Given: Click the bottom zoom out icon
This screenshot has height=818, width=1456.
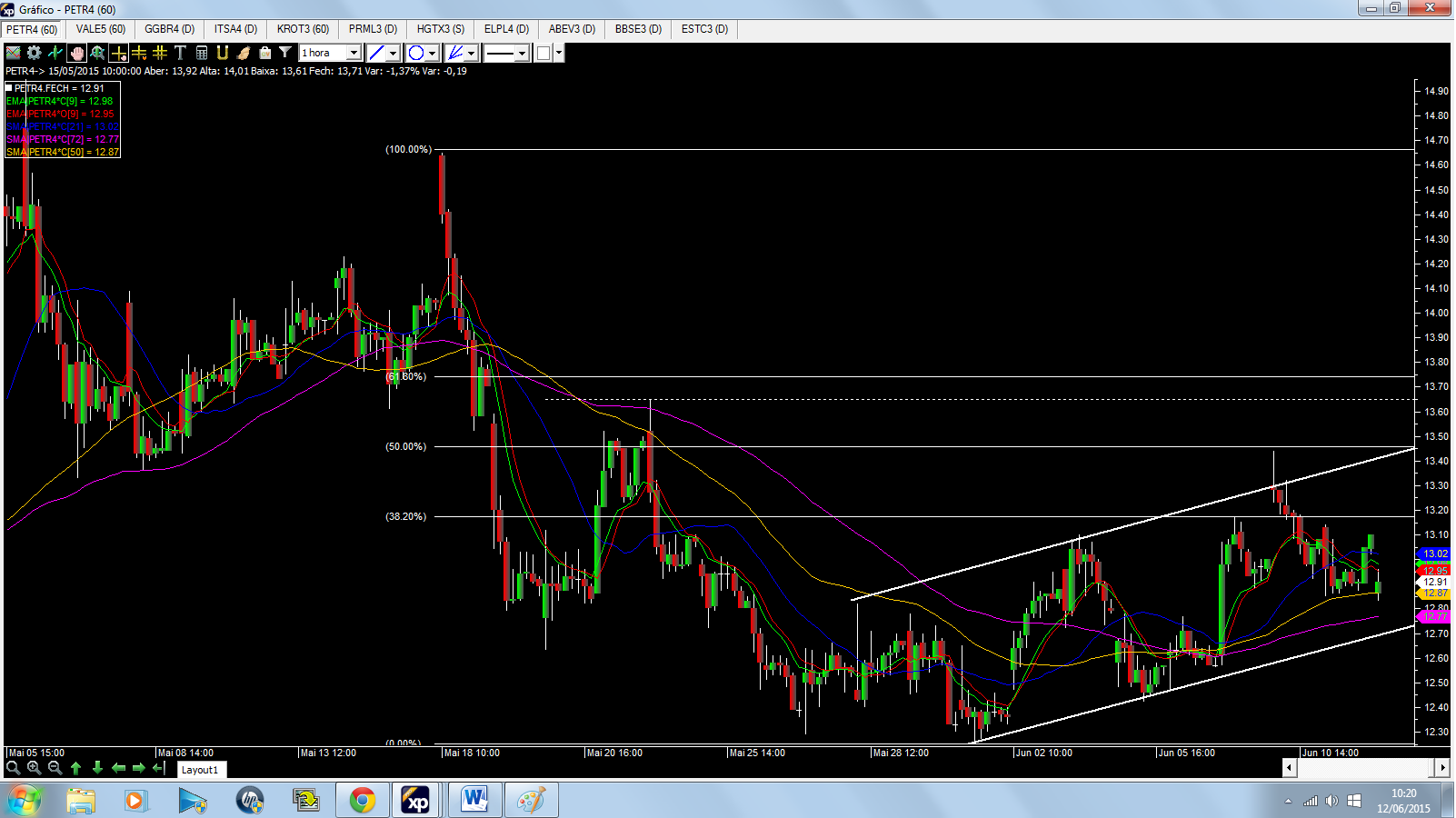Looking at the screenshot, I should tap(55, 768).
